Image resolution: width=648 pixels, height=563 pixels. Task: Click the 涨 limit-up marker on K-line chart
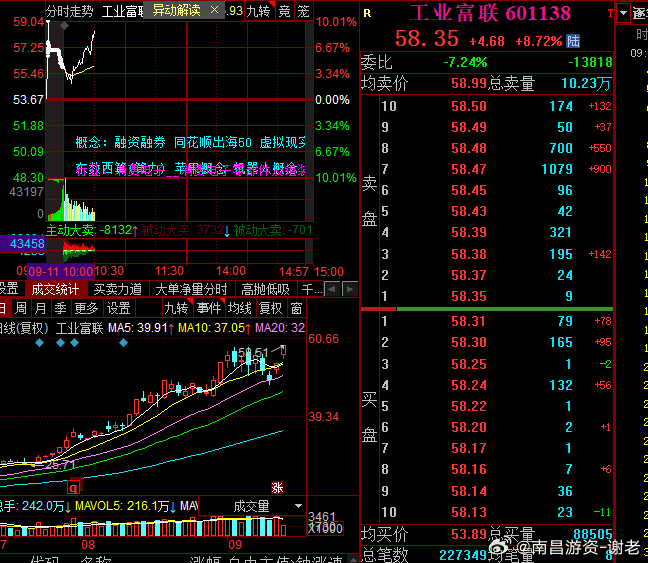click(x=277, y=488)
